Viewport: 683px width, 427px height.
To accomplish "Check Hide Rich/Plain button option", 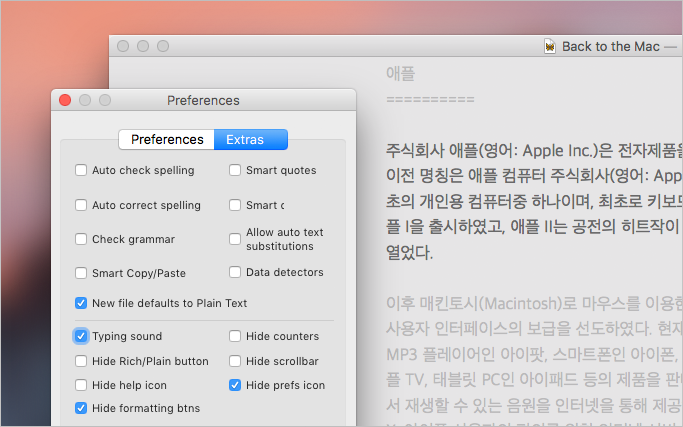I will pos(81,361).
